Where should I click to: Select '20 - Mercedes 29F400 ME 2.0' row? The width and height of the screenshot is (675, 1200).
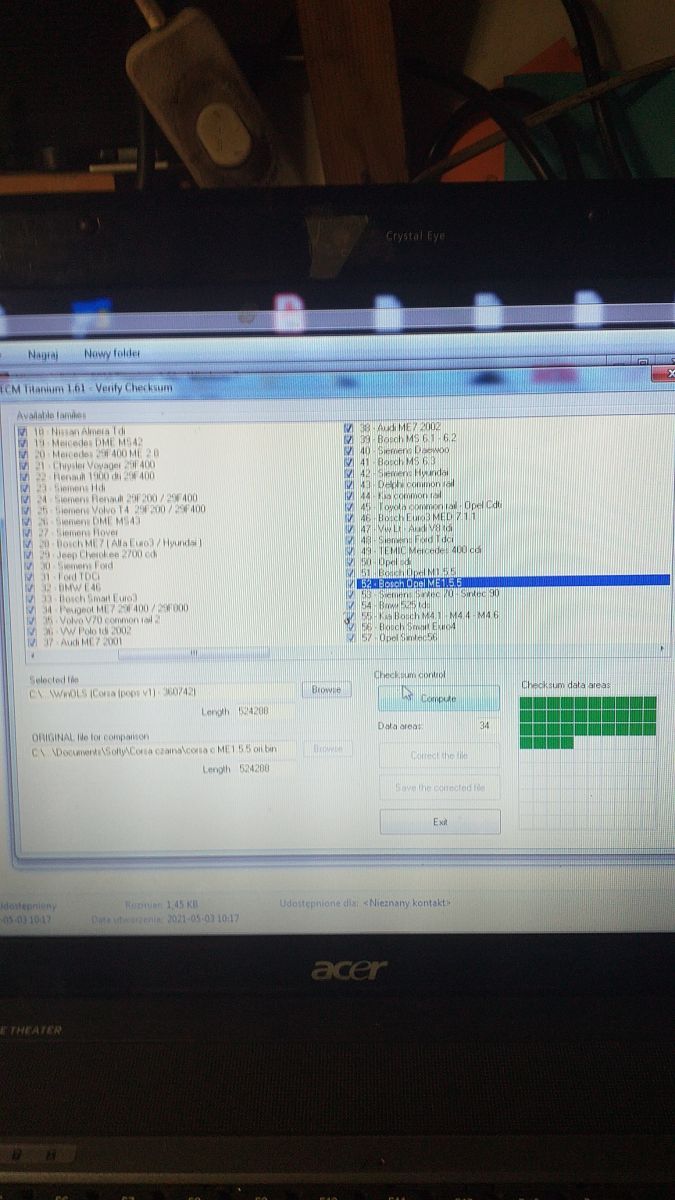click(x=98, y=453)
